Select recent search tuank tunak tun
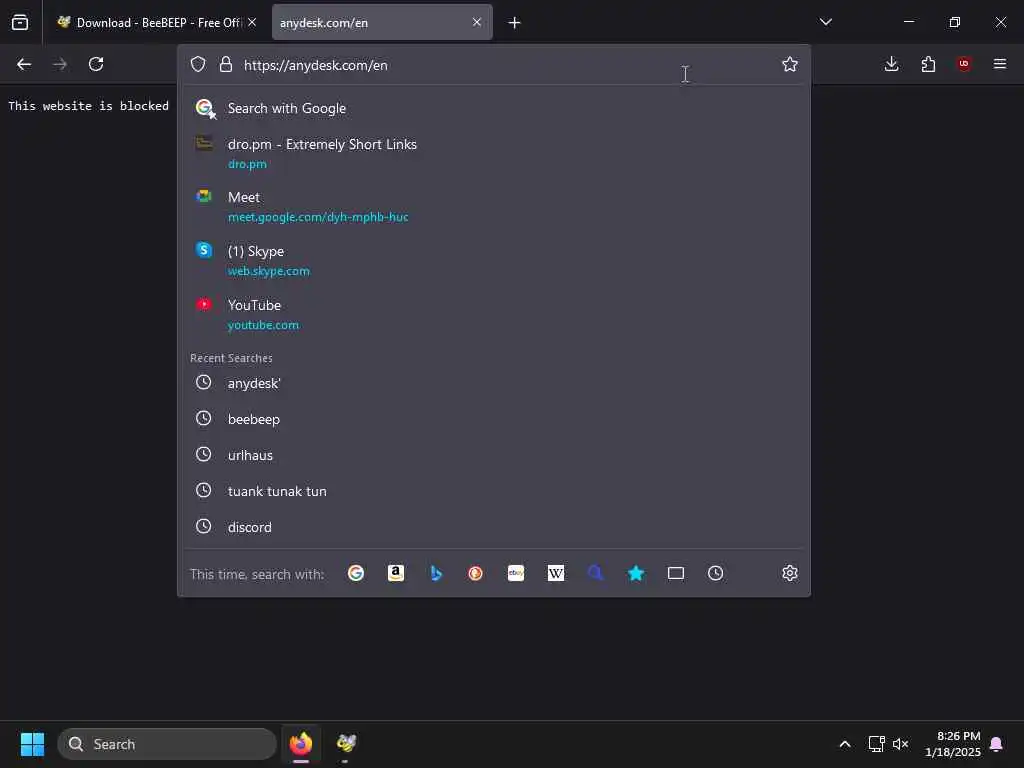1024x768 pixels. click(x=494, y=491)
